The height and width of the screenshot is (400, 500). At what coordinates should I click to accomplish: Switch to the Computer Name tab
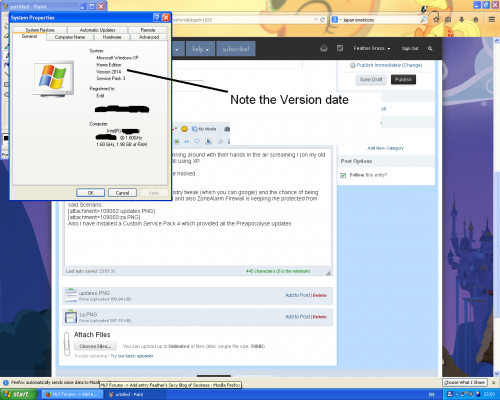tap(70, 37)
